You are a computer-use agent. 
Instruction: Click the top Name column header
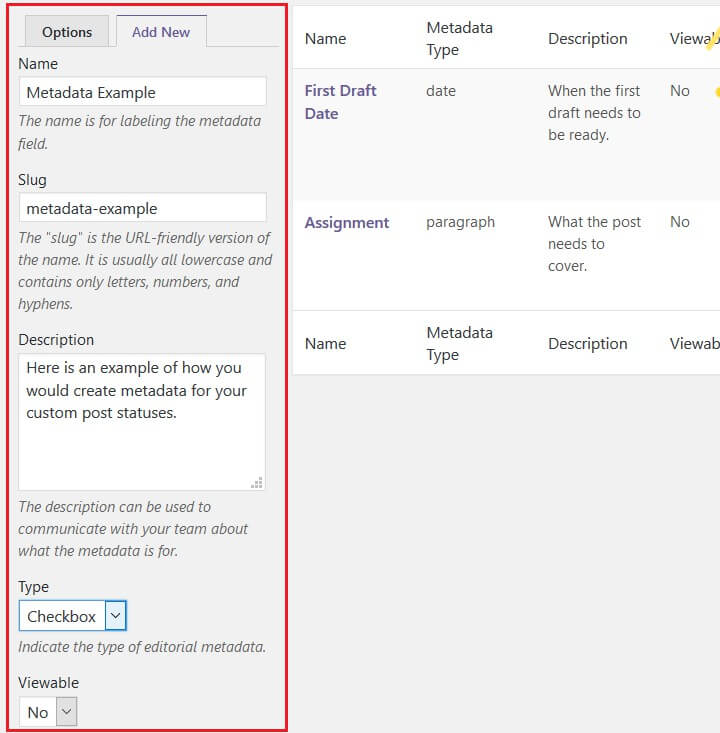[x=325, y=39]
